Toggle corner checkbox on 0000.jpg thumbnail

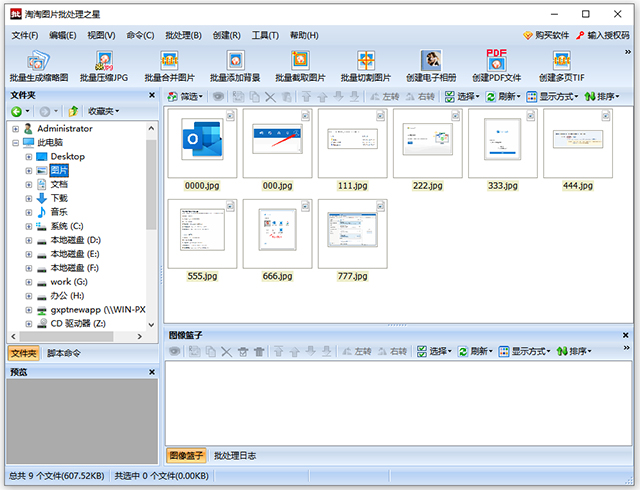click(231, 116)
